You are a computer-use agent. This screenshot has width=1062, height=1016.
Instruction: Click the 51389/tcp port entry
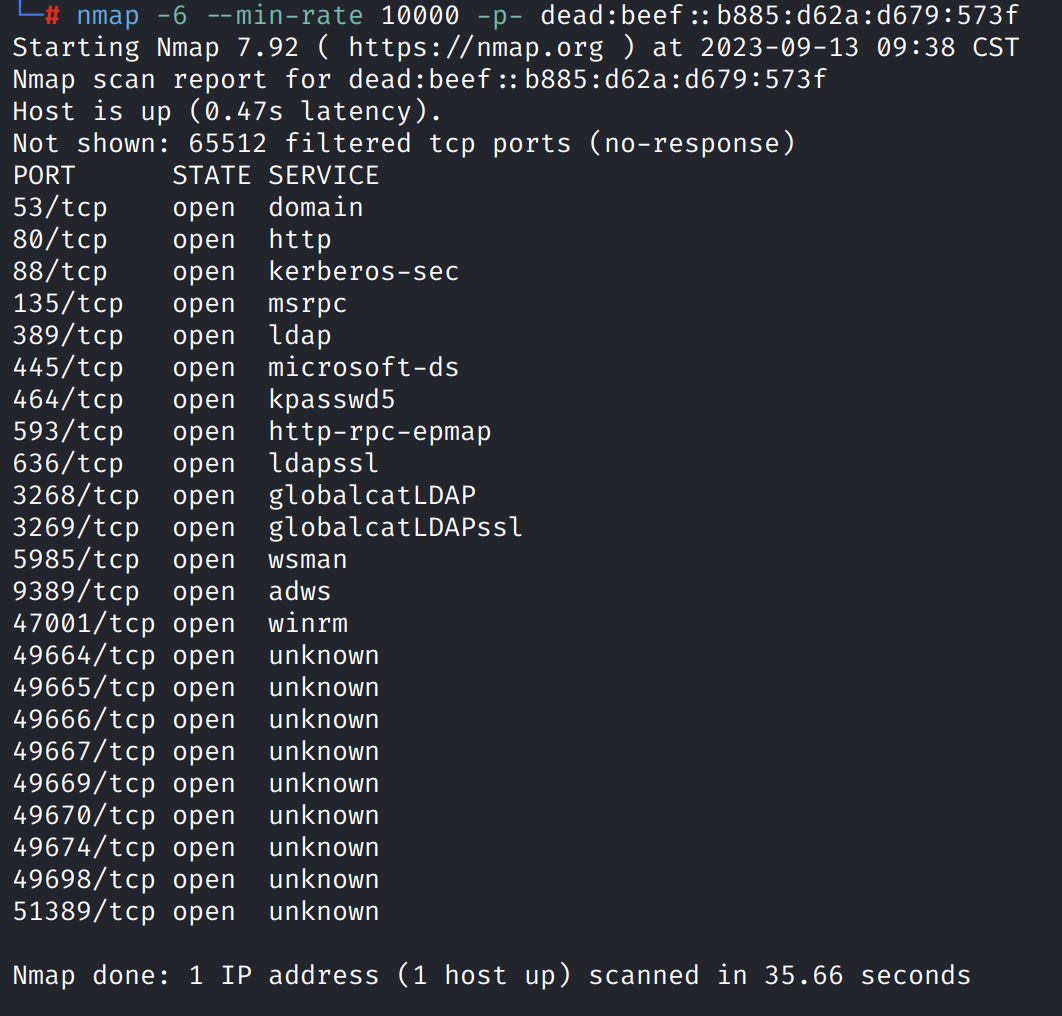click(x=84, y=911)
